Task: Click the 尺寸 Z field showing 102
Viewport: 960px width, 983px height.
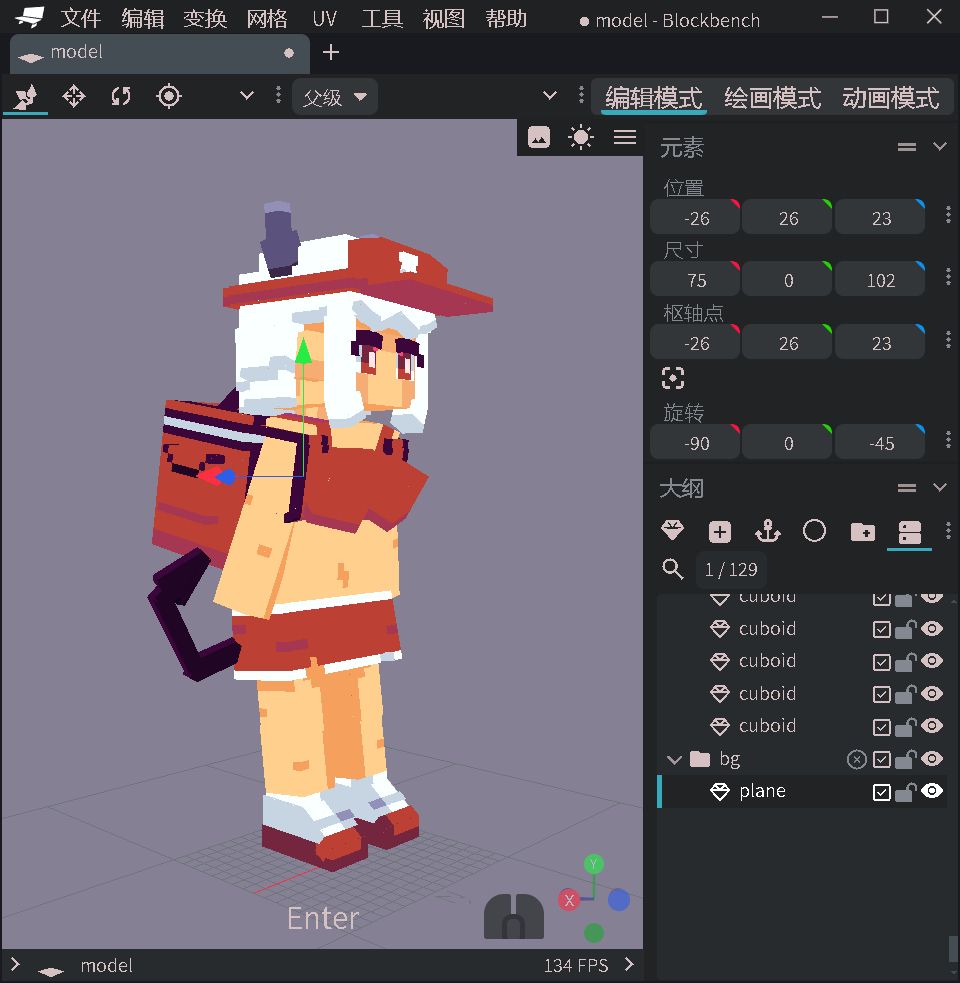Action: (880, 280)
